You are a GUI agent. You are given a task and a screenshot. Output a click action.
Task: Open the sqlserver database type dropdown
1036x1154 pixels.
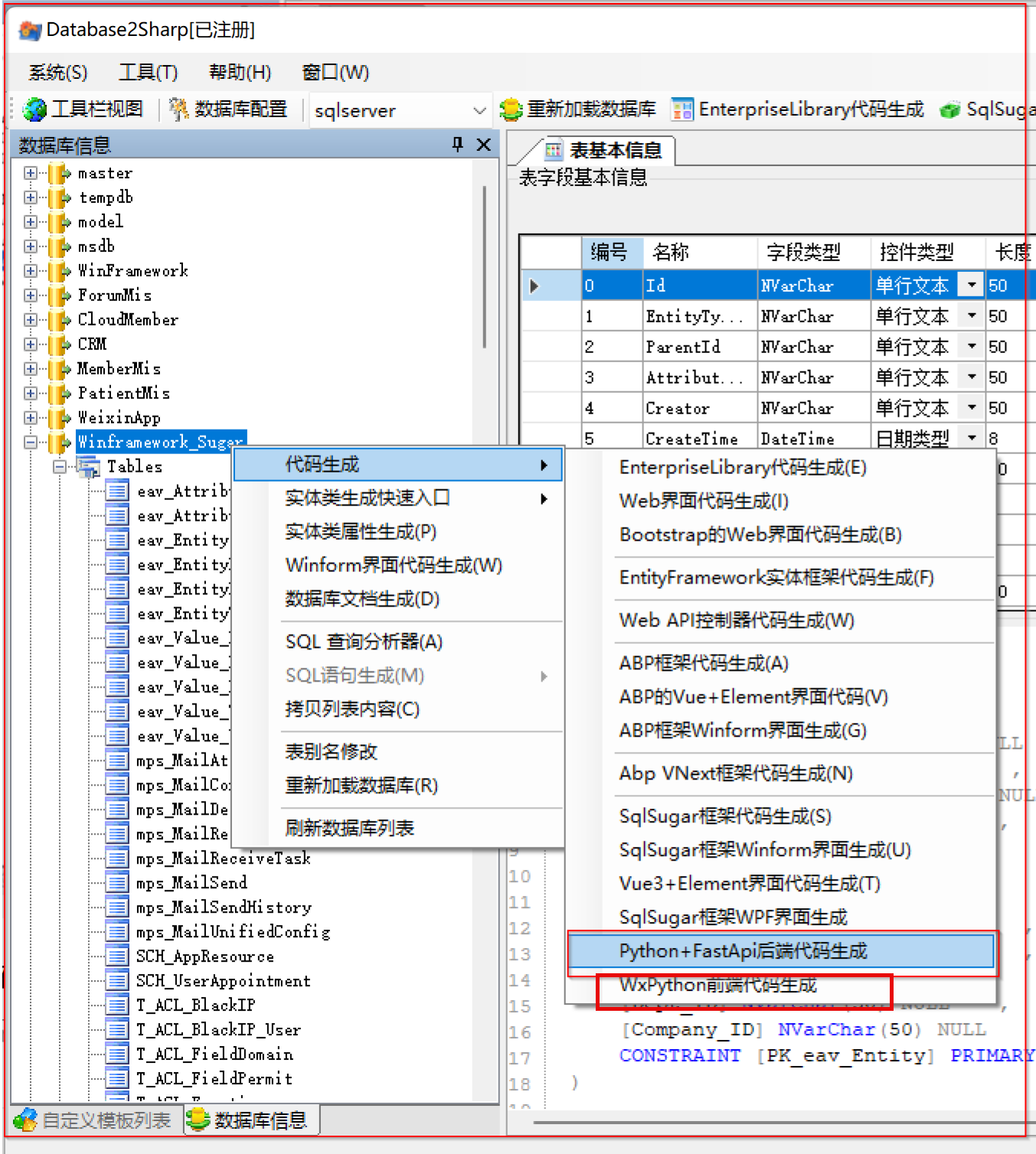tap(479, 110)
